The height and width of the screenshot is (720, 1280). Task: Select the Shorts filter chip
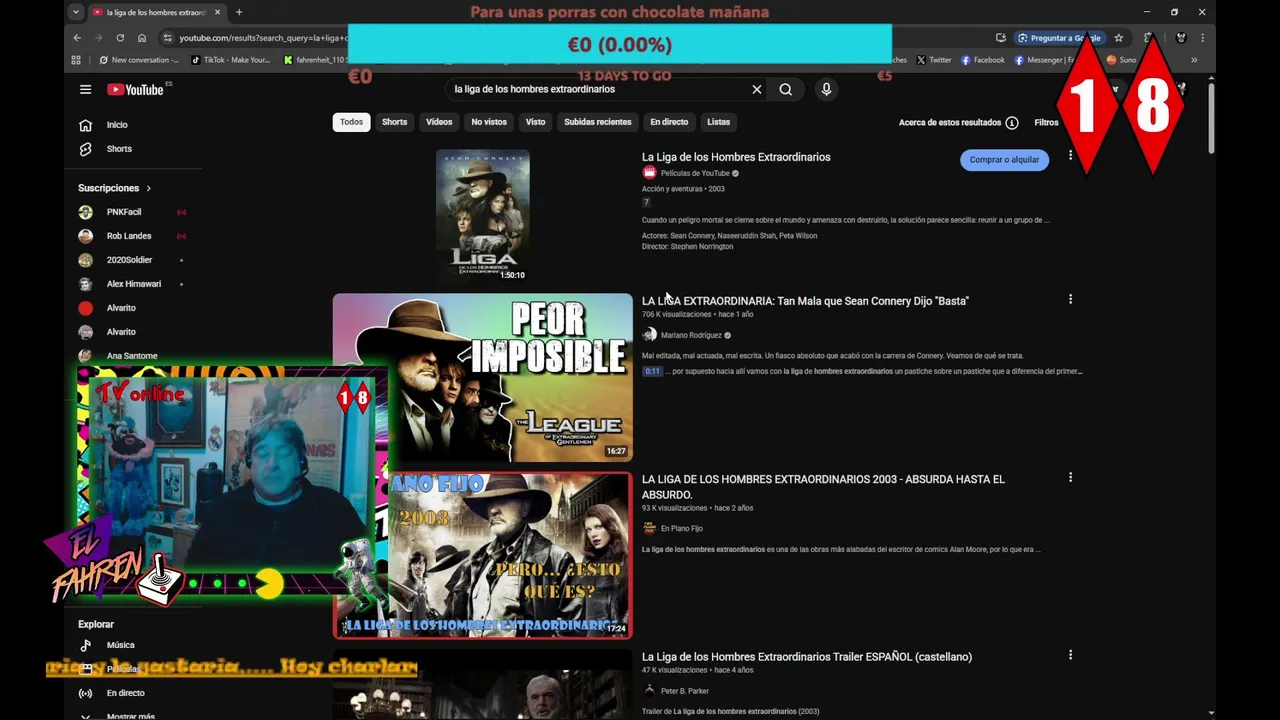pyautogui.click(x=394, y=122)
